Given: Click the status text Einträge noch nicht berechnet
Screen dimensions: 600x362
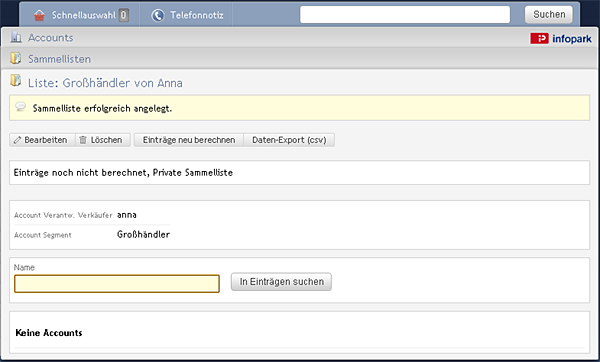Looking at the screenshot, I should (x=80, y=173).
